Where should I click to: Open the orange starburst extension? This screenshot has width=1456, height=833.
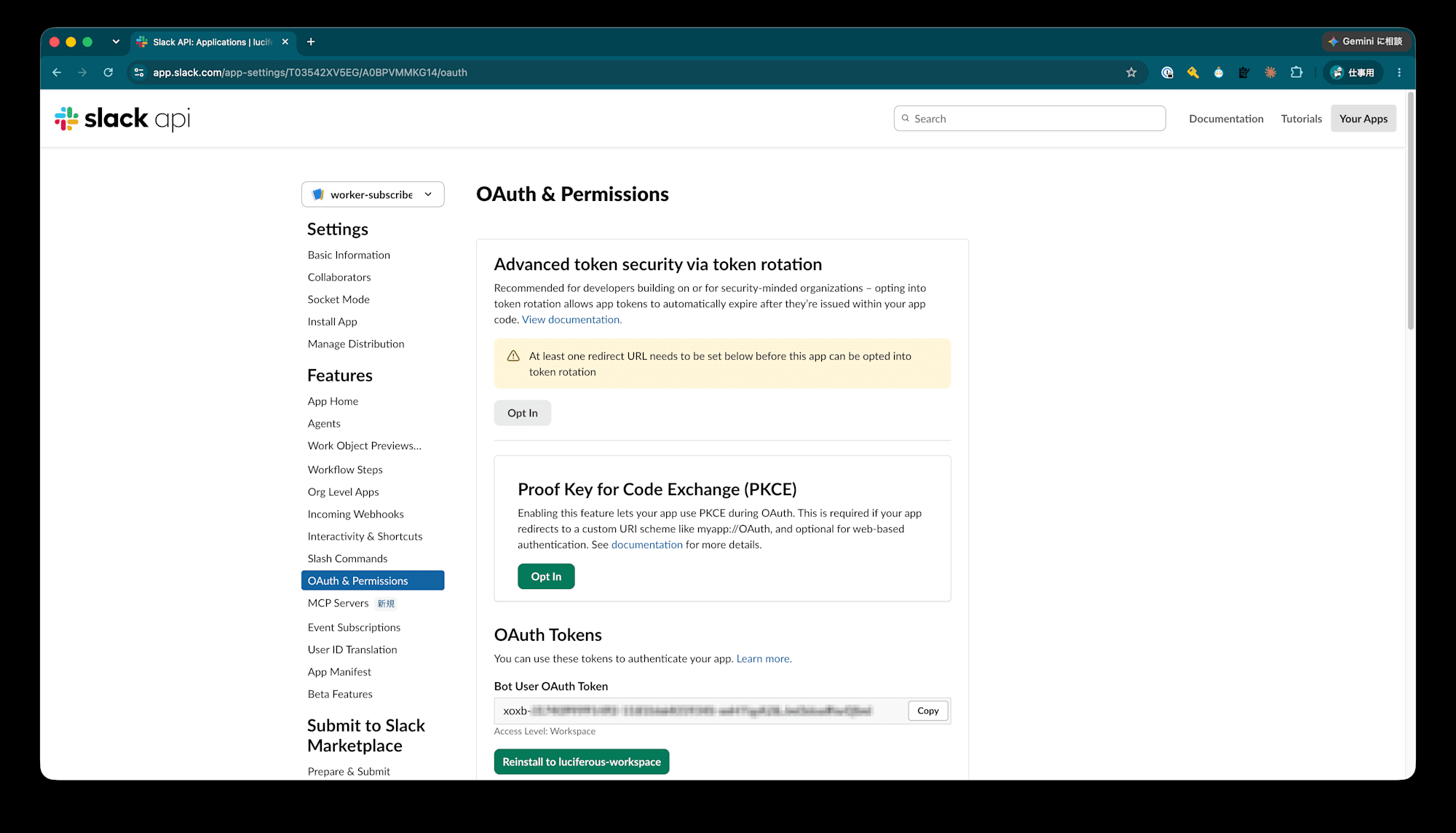(x=1270, y=72)
